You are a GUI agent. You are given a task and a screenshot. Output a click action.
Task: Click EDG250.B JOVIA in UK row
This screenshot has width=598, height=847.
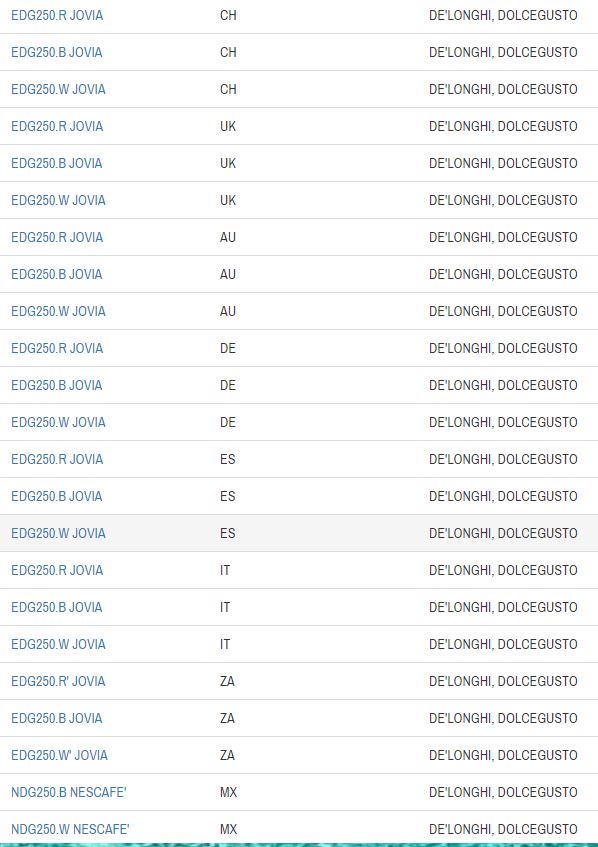coord(56,163)
